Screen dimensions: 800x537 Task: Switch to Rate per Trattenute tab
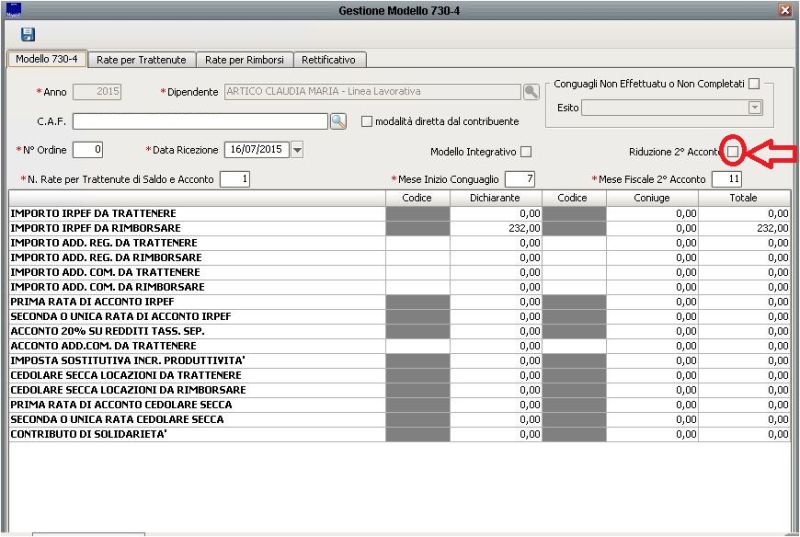pyautogui.click(x=141, y=60)
